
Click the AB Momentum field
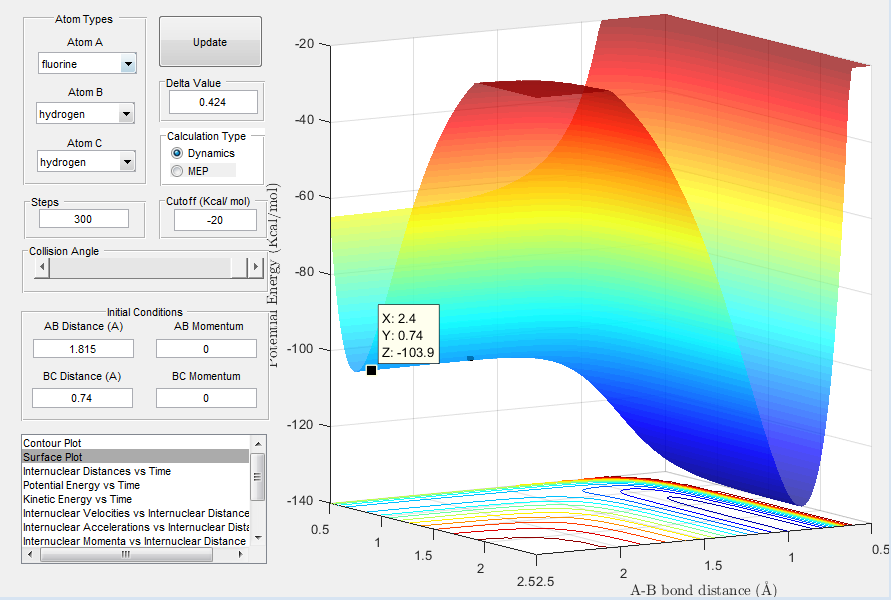tap(206, 349)
